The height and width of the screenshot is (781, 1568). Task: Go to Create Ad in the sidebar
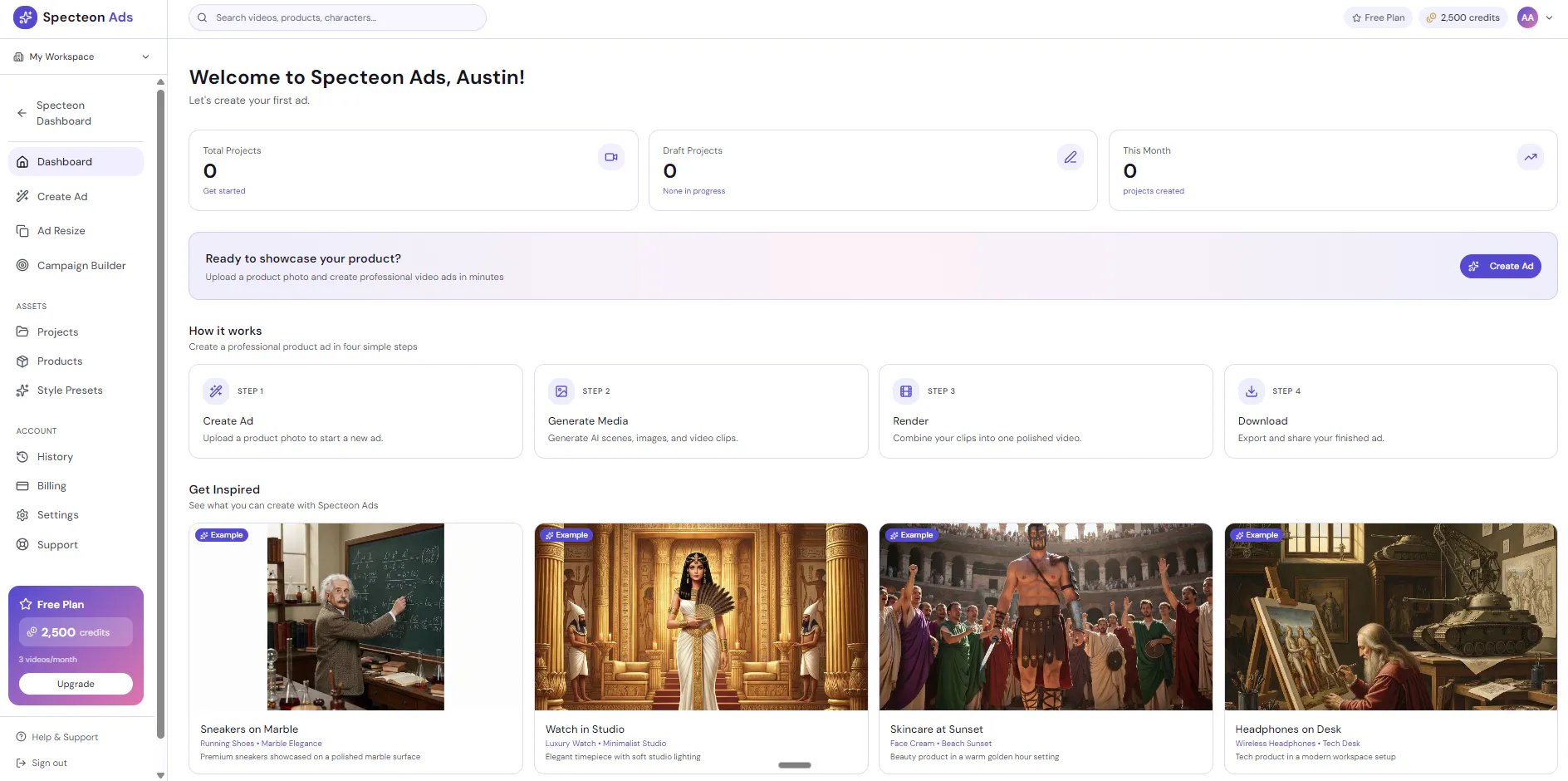[x=76, y=197]
